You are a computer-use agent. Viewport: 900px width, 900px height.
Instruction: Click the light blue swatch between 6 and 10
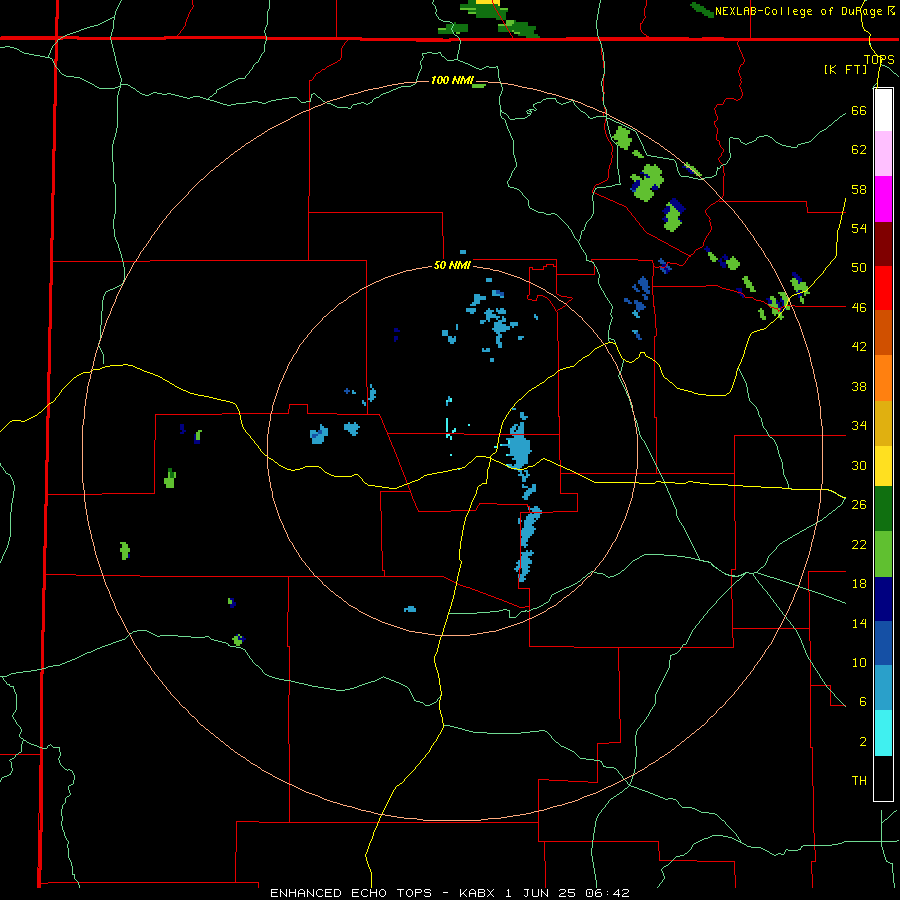pyautogui.click(x=883, y=688)
